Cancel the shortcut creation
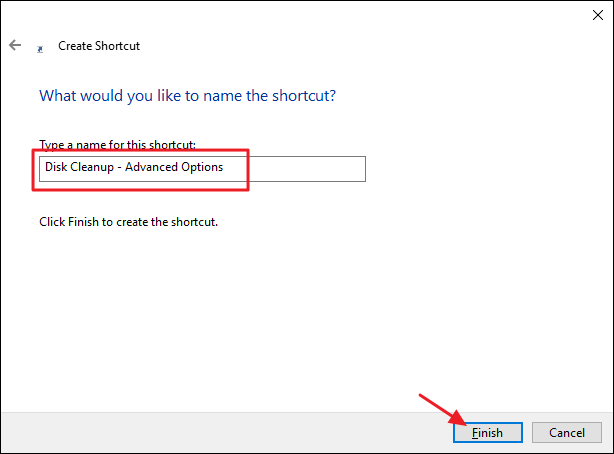Viewport: 614px width, 454px height. 567,432
